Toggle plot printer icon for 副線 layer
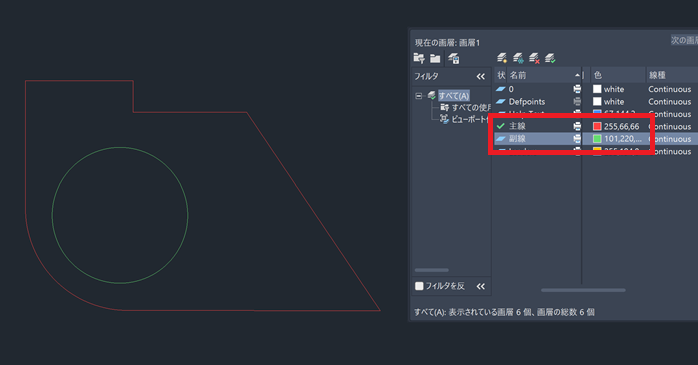The width and height of the screenshot is (698, 365). coord(577,138)
